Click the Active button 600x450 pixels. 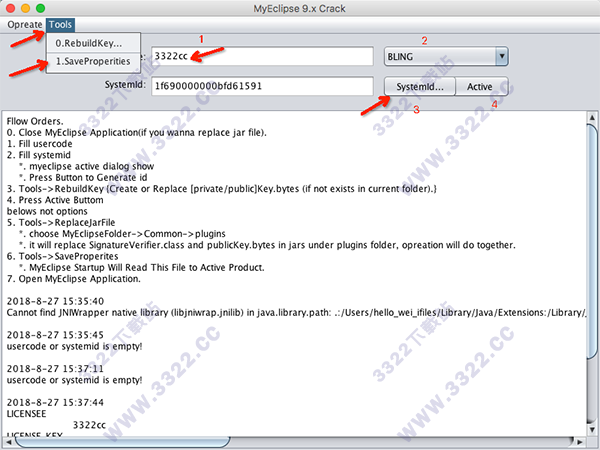pyautogui.click(x=481, y=86)
